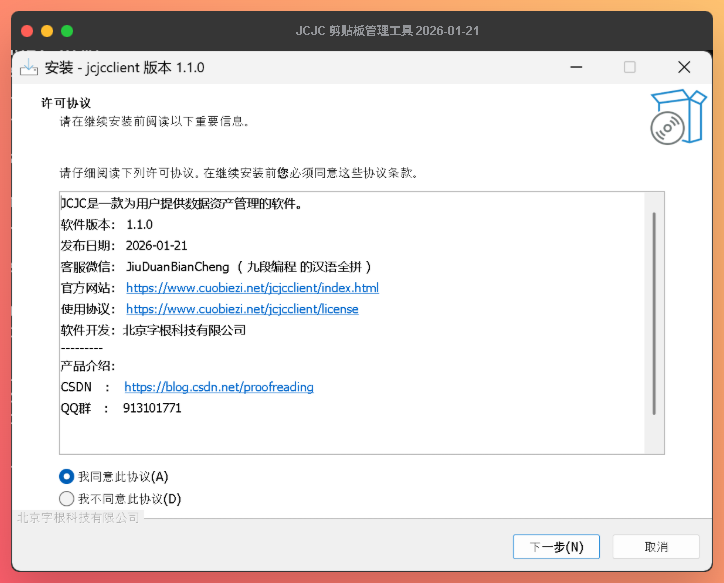Click the license text vertical scrollbar thumb
This screenshot has width=724, height=583.
[x=654, y=313]
